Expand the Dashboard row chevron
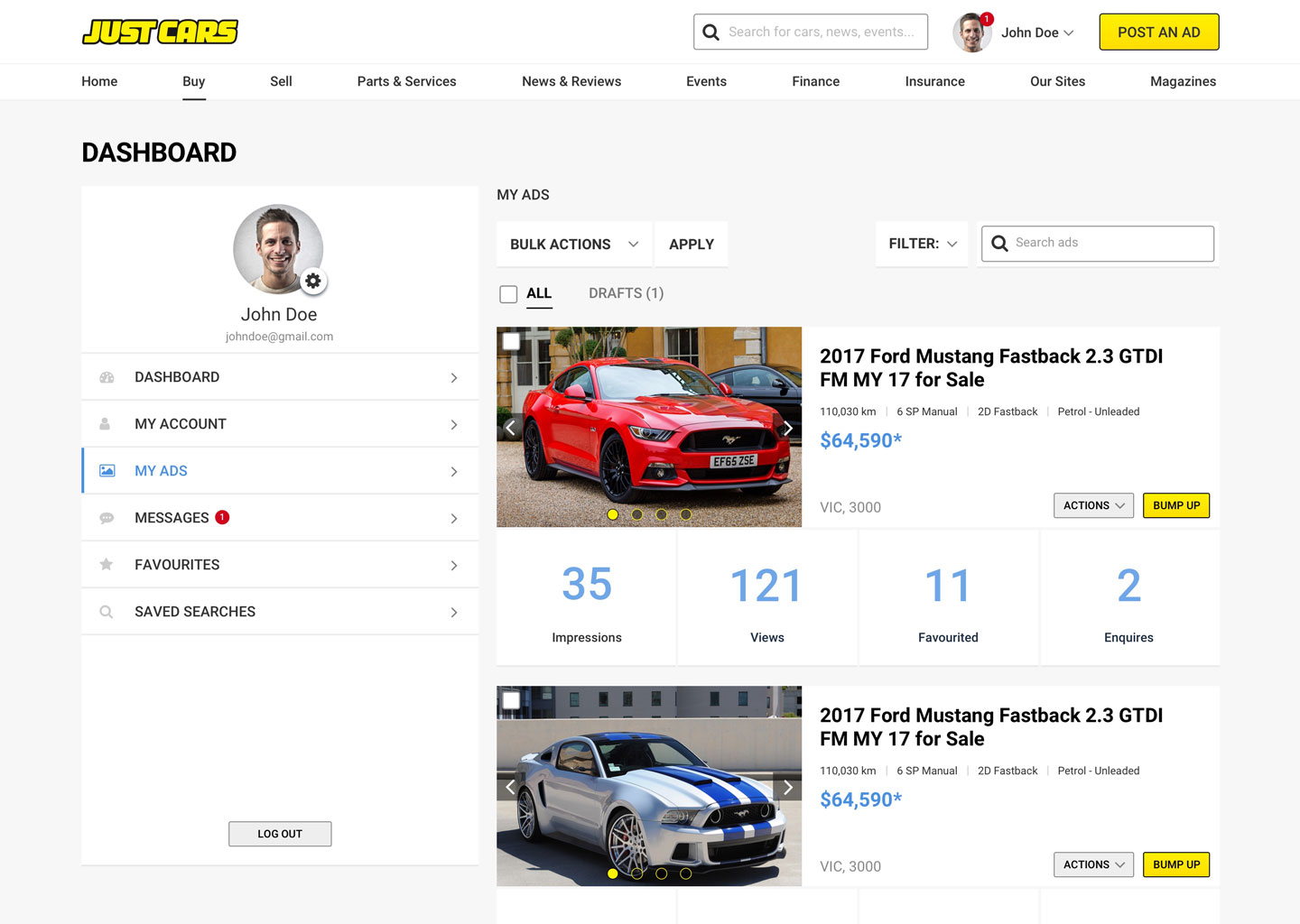The width and height of the screenshot is (1300, 924). pyautogui.click(x=454, y=378)
